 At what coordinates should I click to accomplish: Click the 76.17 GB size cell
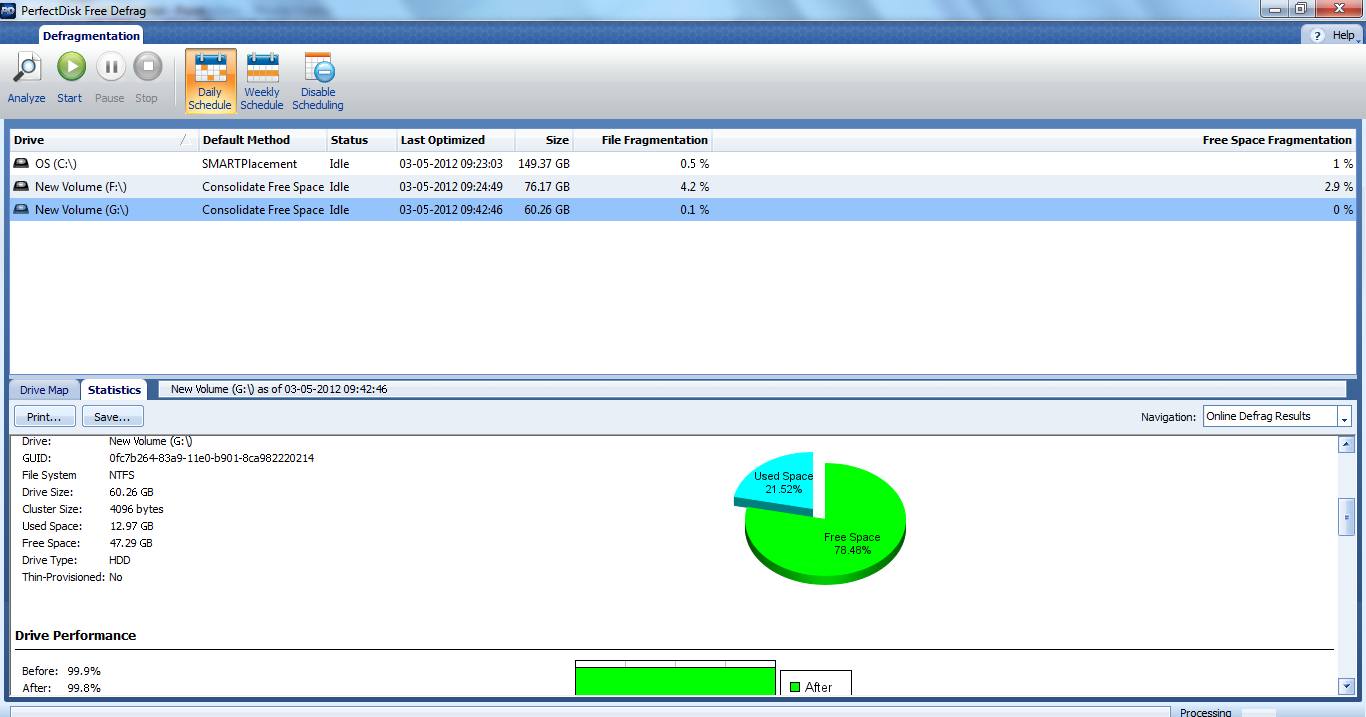click(547, 187)
